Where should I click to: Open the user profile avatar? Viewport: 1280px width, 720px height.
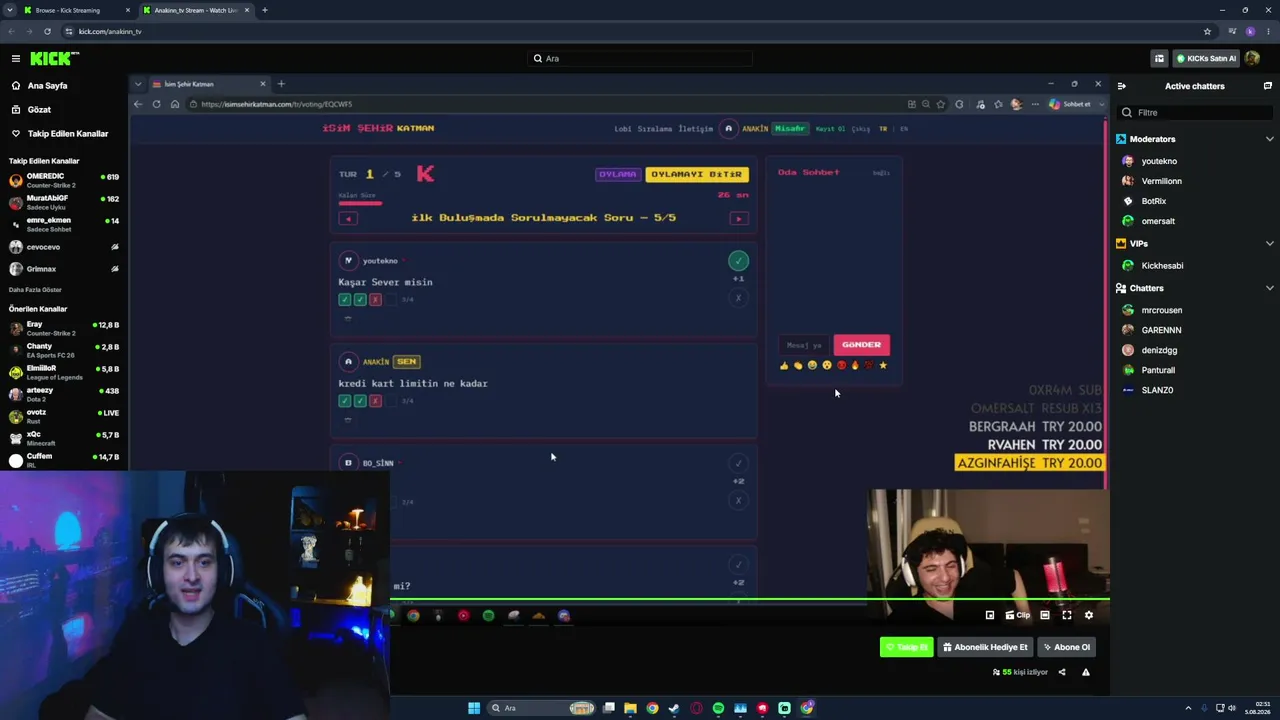tap(1253, 58)
